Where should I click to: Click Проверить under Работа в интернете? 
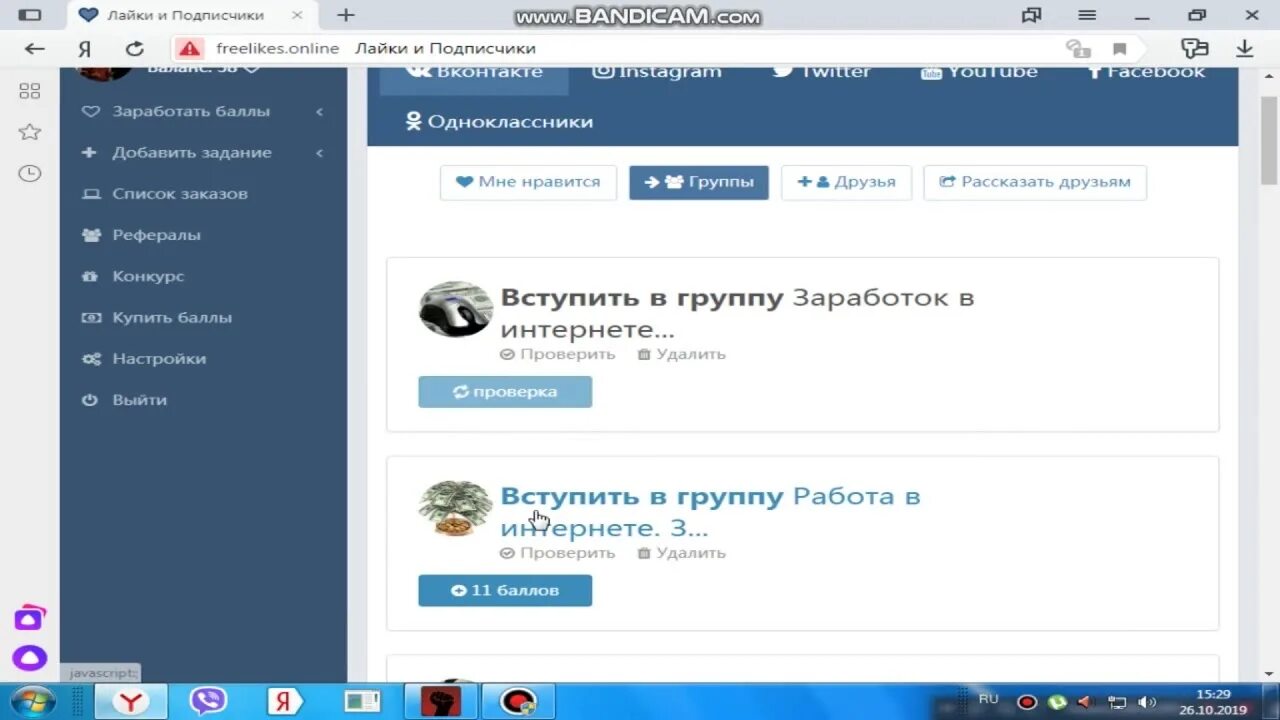point(558,553)
